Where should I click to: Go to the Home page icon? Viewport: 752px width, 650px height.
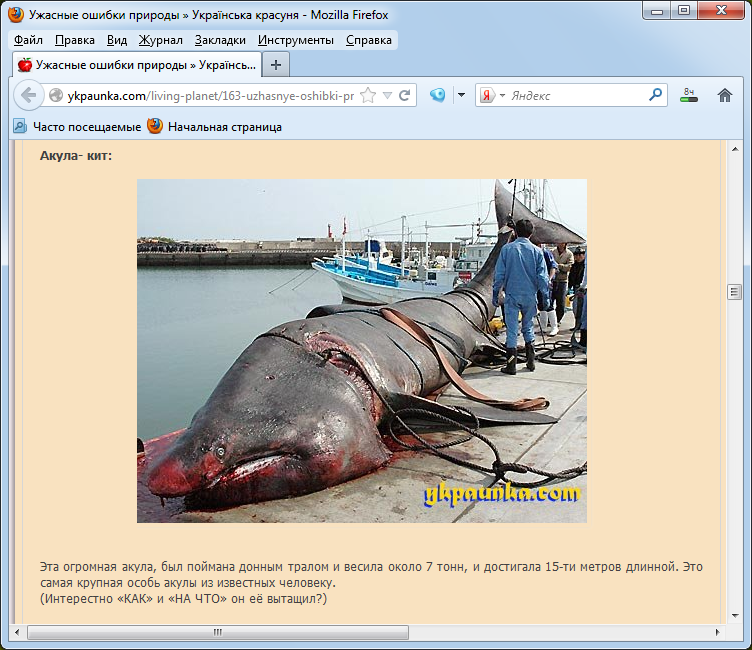point(725,96)
